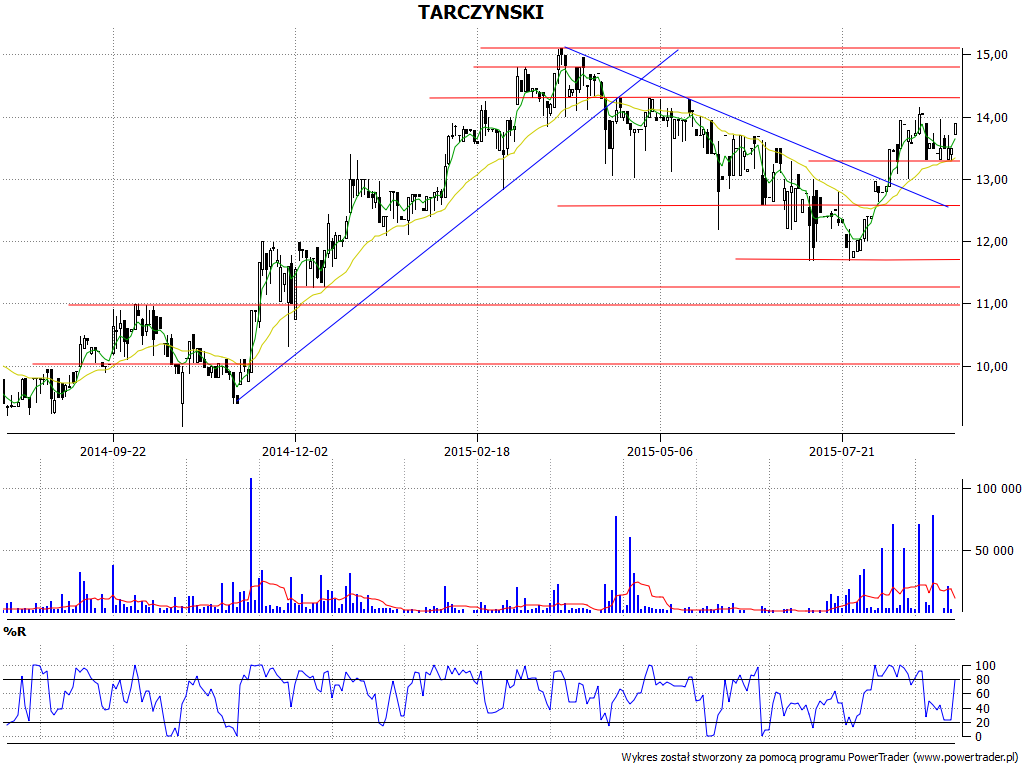1024x768 pixels.
Task: Select the 2014-12-02 date label
Action: (x=295, y=451)
